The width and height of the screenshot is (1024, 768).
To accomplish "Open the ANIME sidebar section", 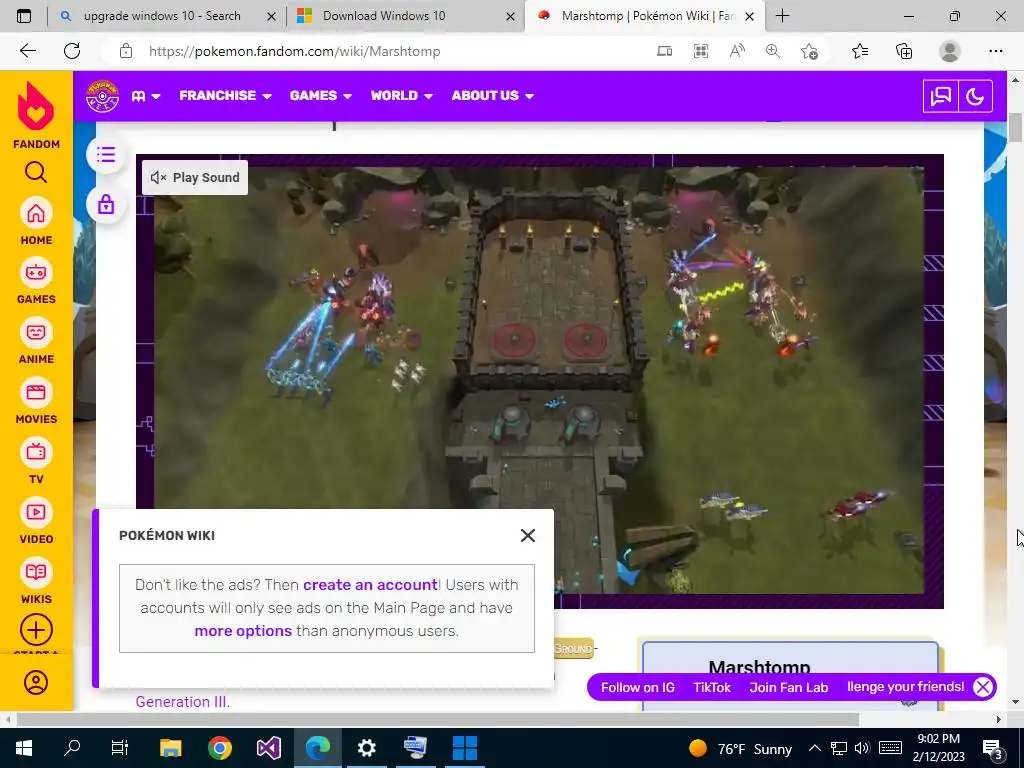I will pyautogui.click(x=36, y=341).
